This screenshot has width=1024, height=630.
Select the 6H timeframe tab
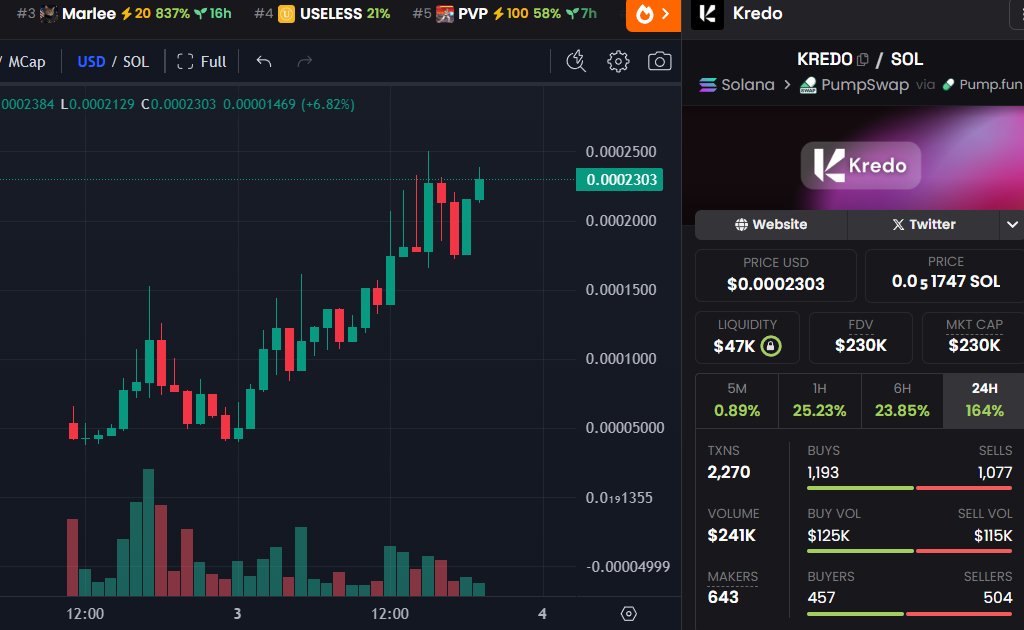902,400
